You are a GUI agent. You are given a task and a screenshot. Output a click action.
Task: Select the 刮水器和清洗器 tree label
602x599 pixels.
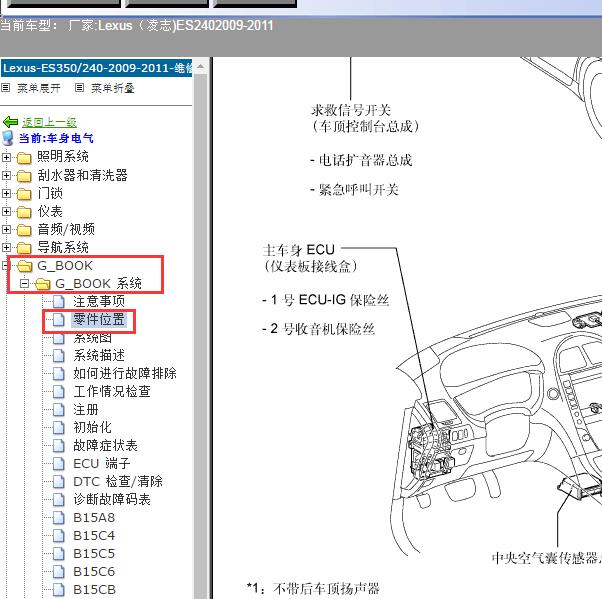pos(83,175)
